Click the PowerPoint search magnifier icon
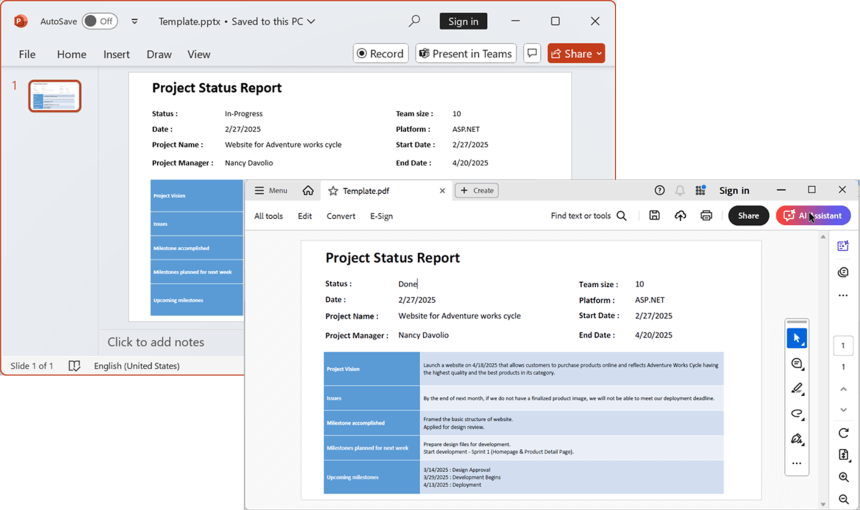The width and height of the screenshot is (860, 510). click(414, 21)
